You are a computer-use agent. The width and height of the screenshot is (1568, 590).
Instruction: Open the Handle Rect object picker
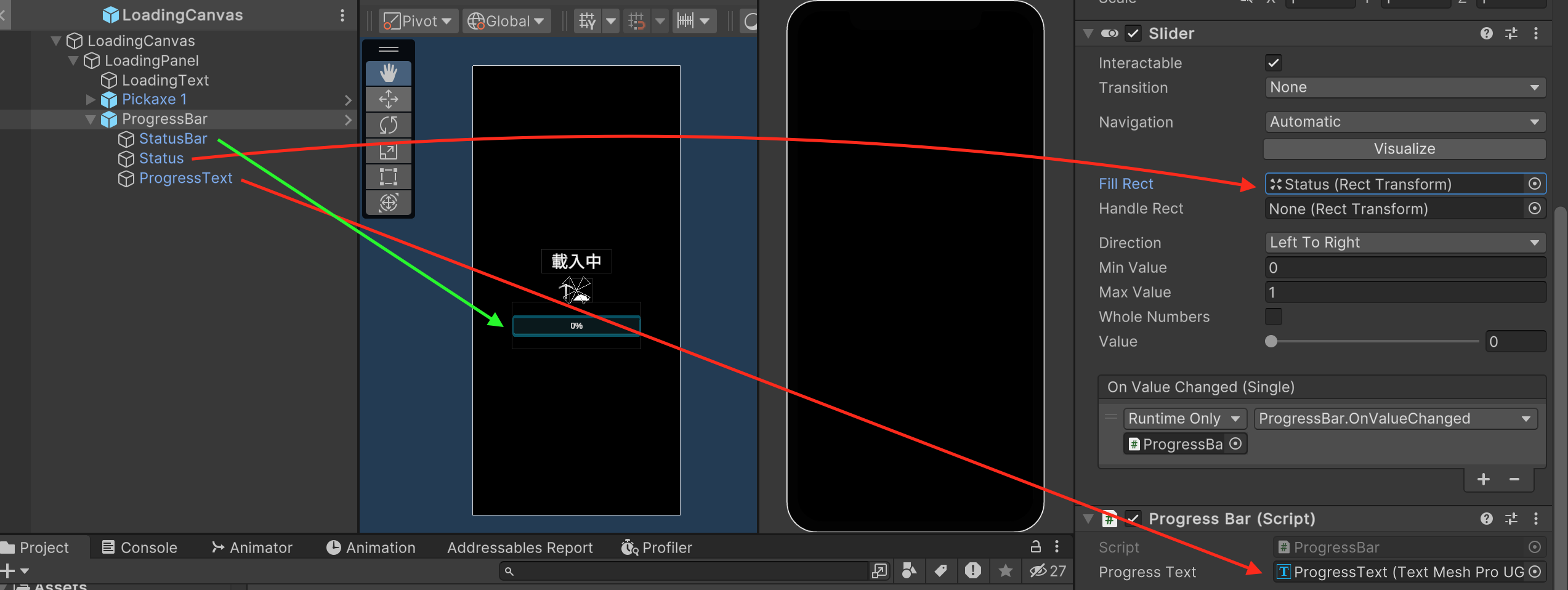[x=1535, y=208]
